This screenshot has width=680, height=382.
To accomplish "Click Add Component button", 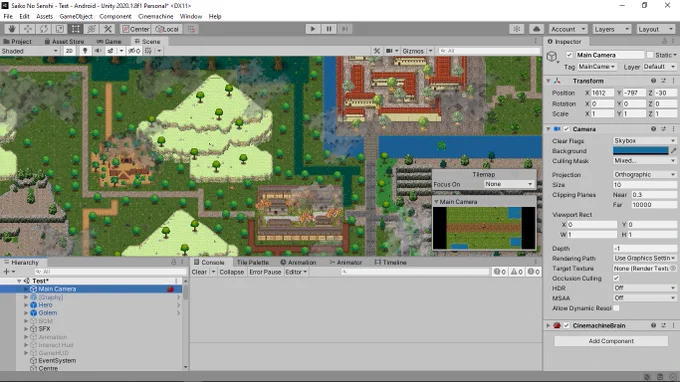I will pos(611,341).
